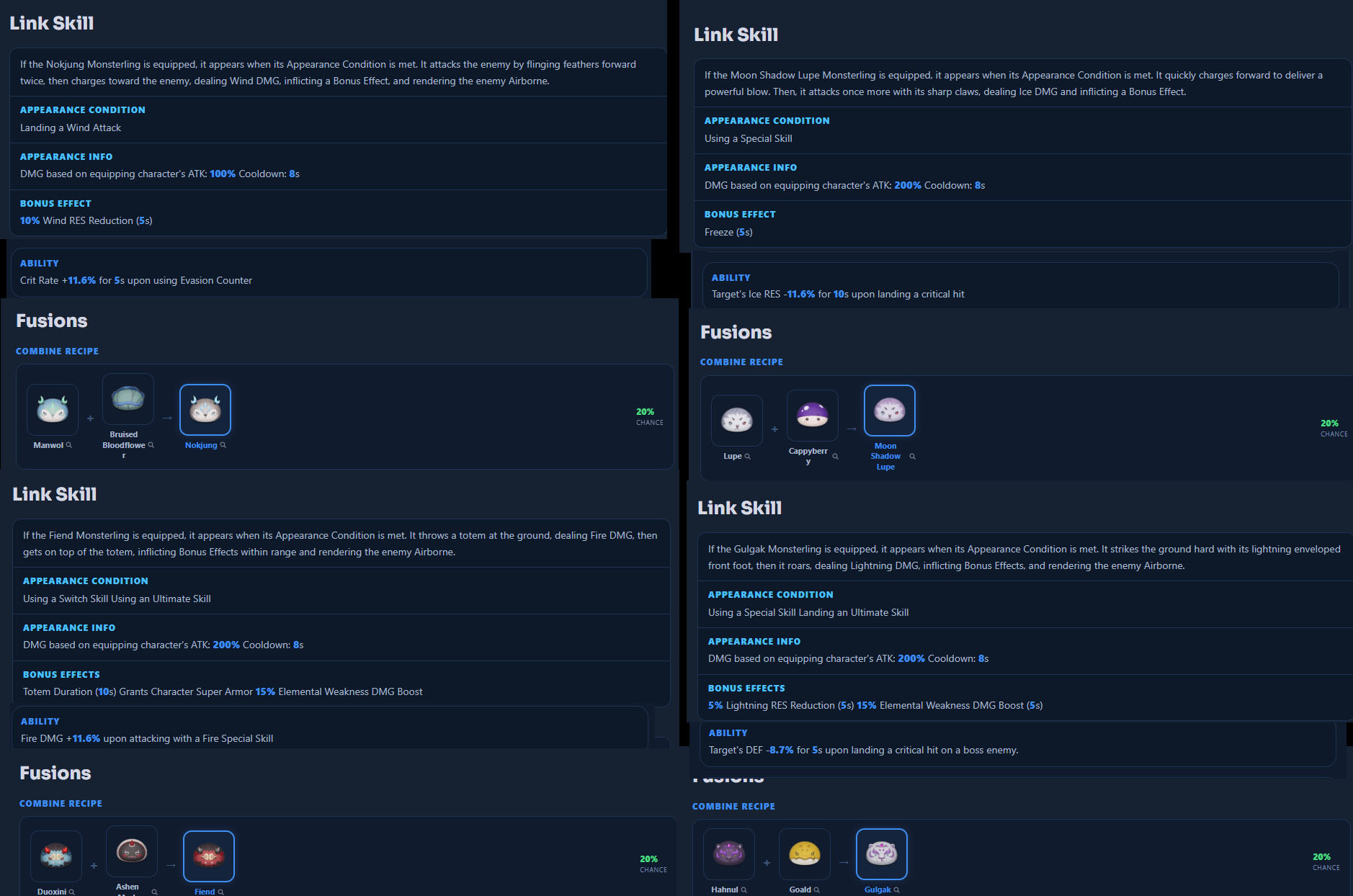Image resolution: width=1353 pixels, height=896 pixels.
Task: Follow the Moon Shadow Lupe name link
Action: [885, 456]
